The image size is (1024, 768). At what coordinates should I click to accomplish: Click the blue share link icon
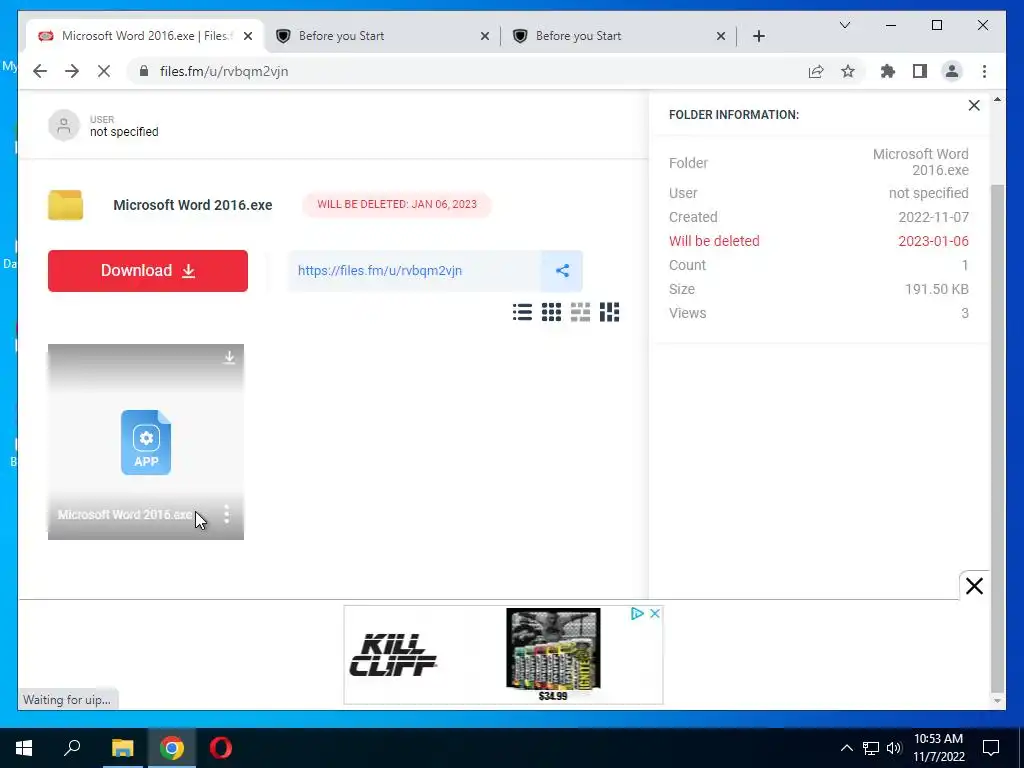pyautogui.click(x=562, y=270)
